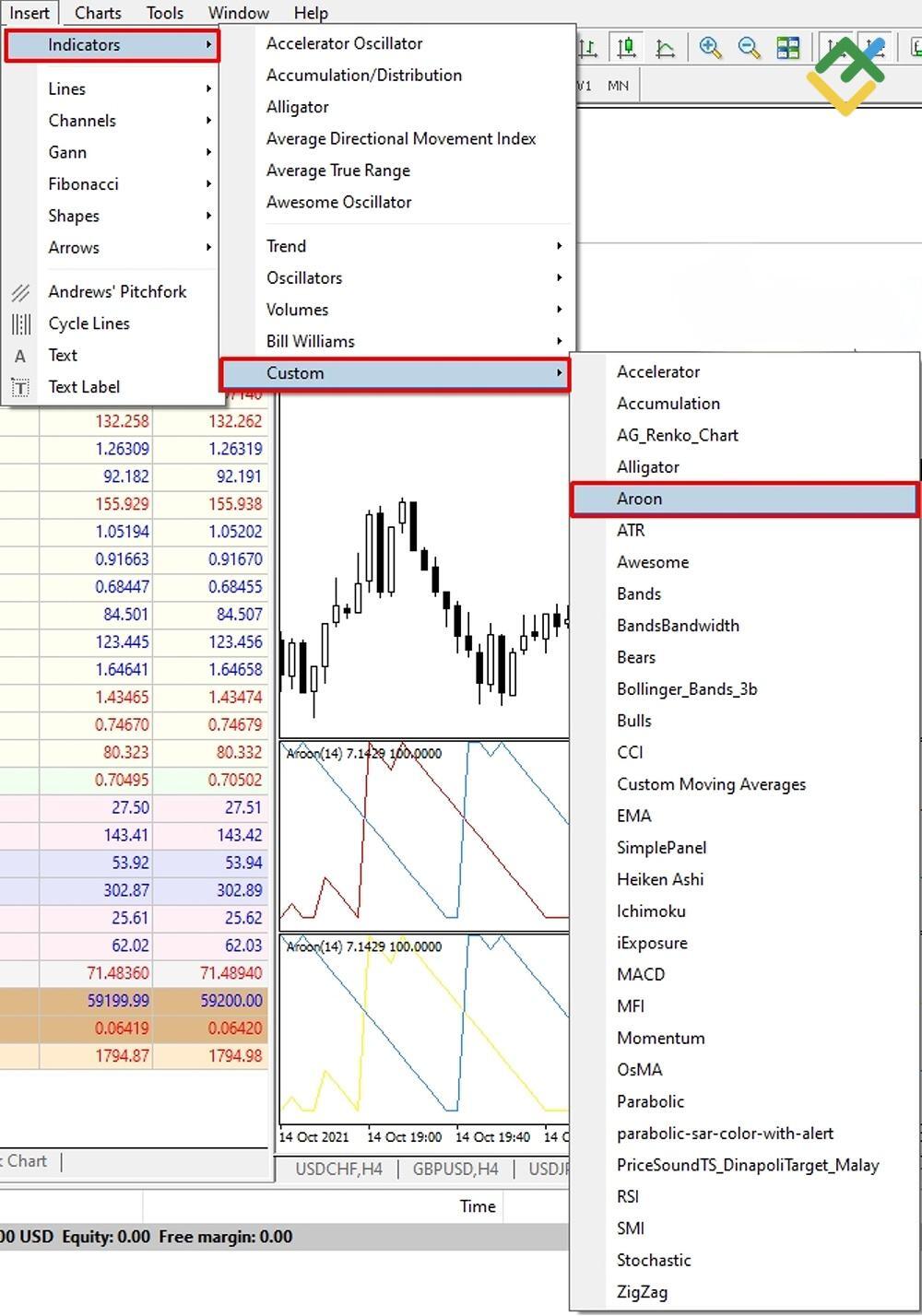Click the 71.48940 ask price cell

coord(211,973)
